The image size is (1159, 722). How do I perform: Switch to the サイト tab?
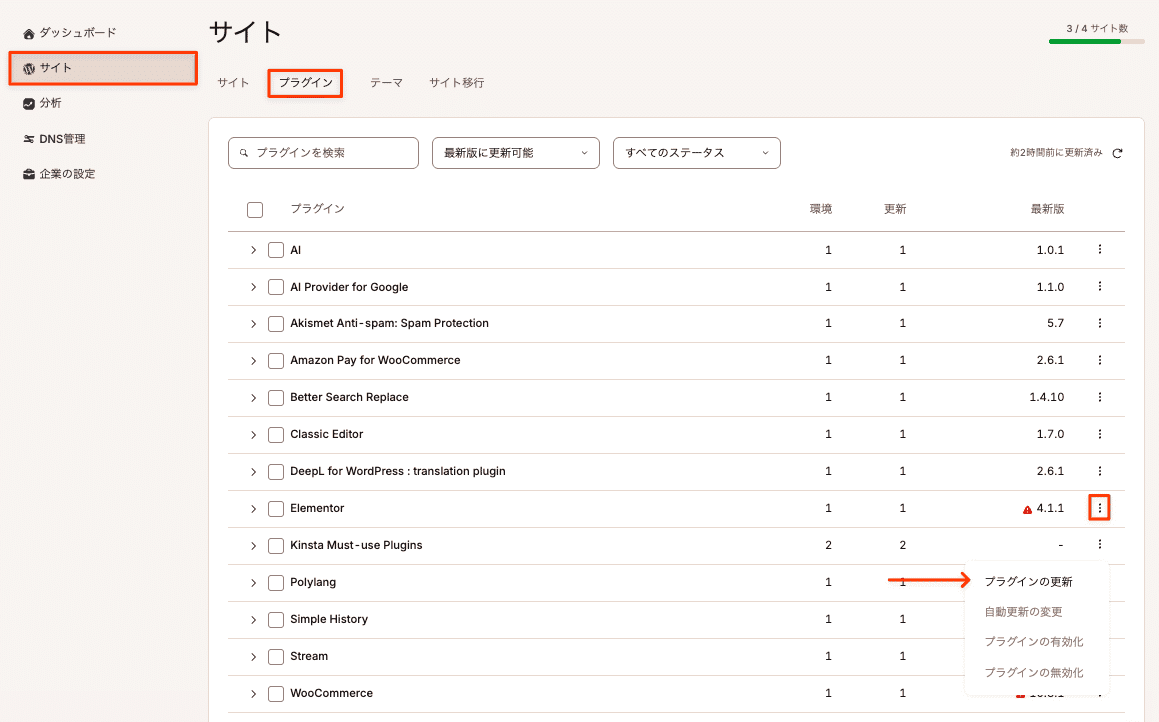(x=233, y=83)
